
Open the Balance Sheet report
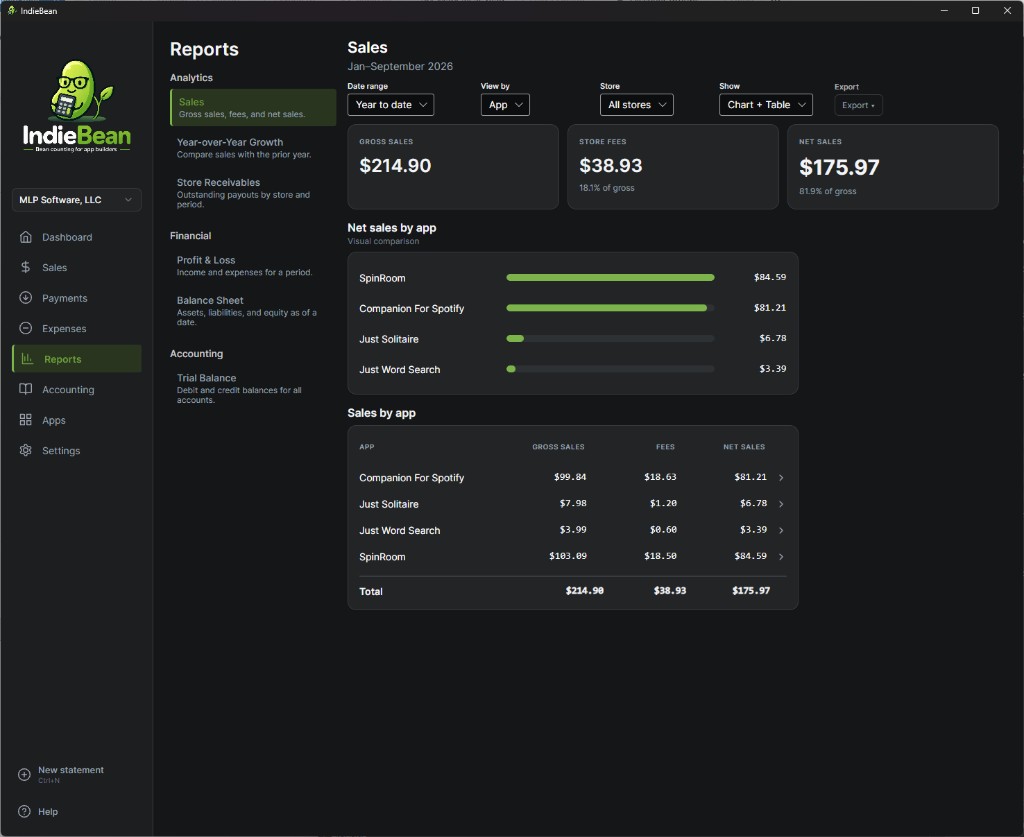click(x=253, y=311)
